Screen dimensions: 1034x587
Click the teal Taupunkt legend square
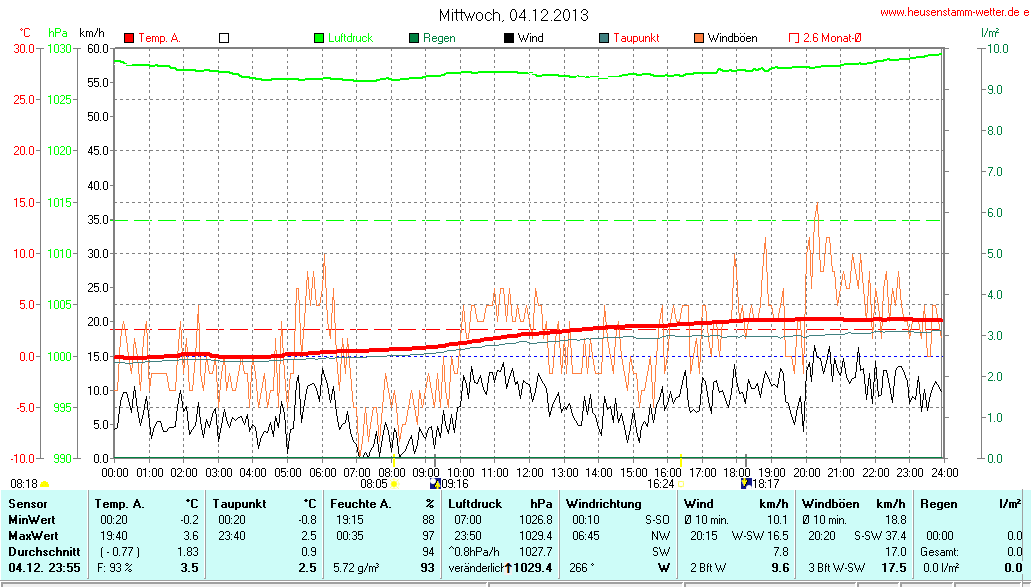pos(604,38)
